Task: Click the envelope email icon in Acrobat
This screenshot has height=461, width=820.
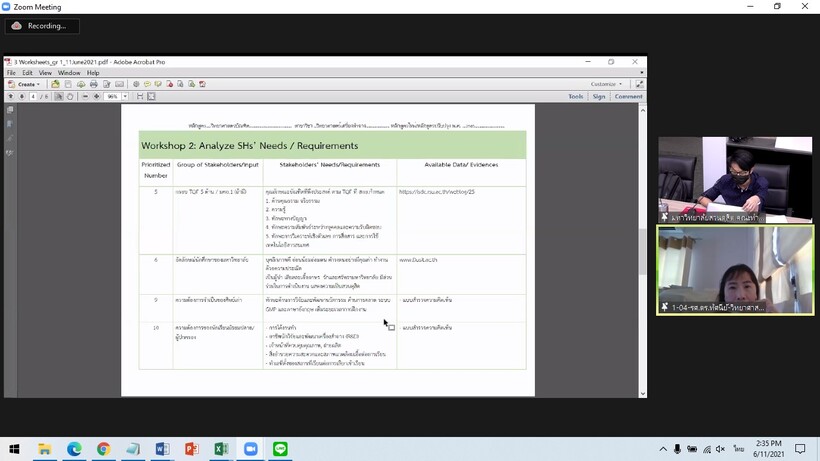Action: [120, 84]
